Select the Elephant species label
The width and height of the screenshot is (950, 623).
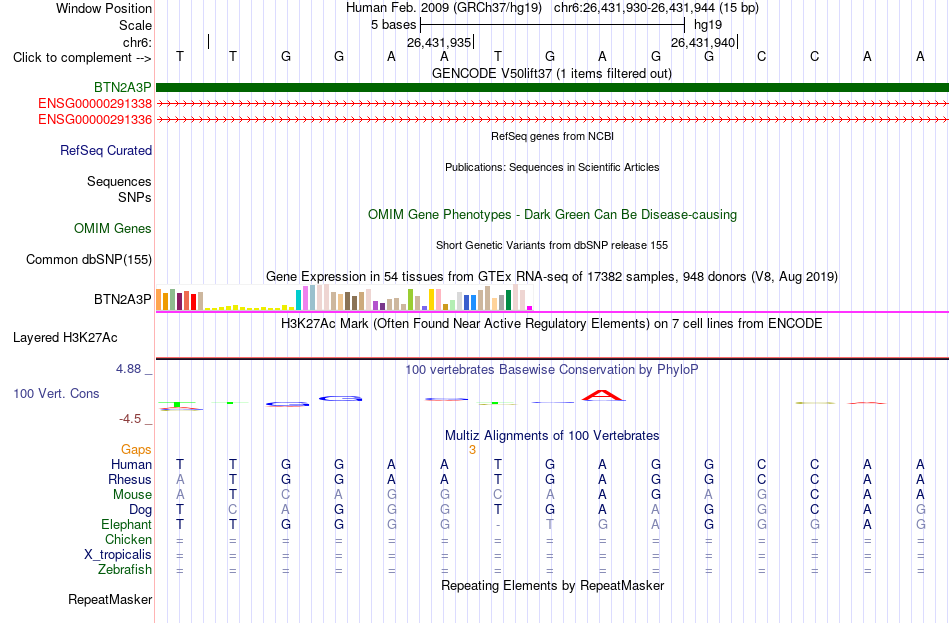[x=127, y=525]
